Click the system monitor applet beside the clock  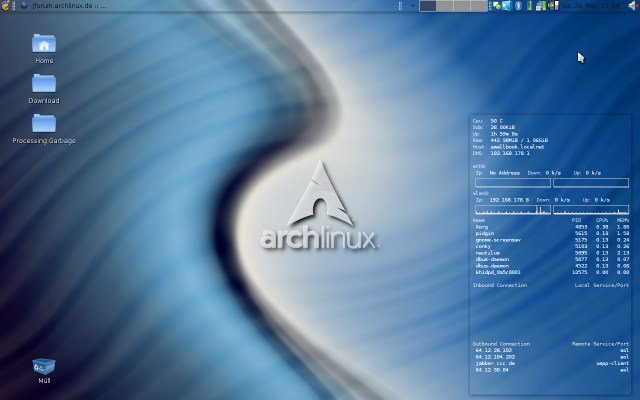(553, 6)
